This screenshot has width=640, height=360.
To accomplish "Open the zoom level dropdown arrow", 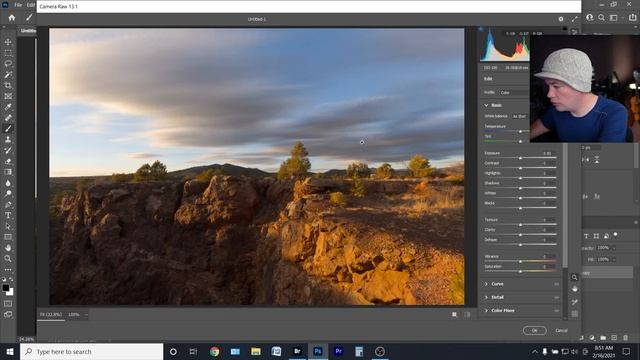I will click(x=86, y=315).
